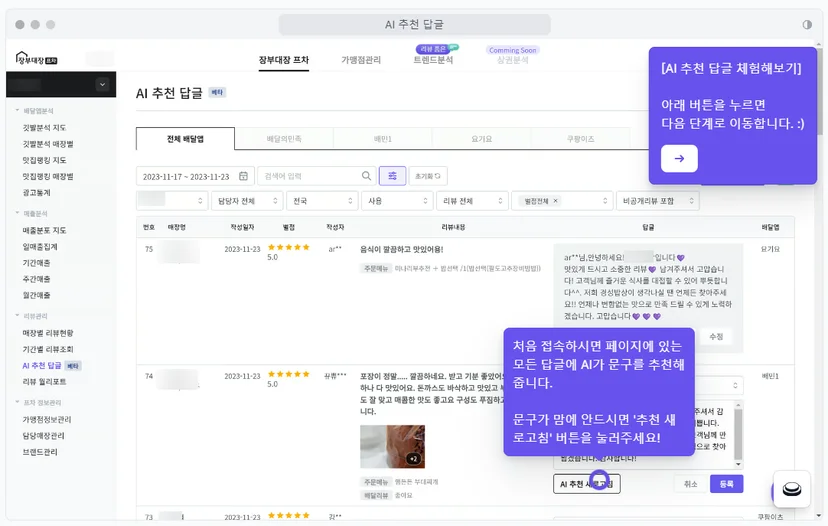Open the 전국 region dropdown
The image size is (828, 526).
point(322,201)
